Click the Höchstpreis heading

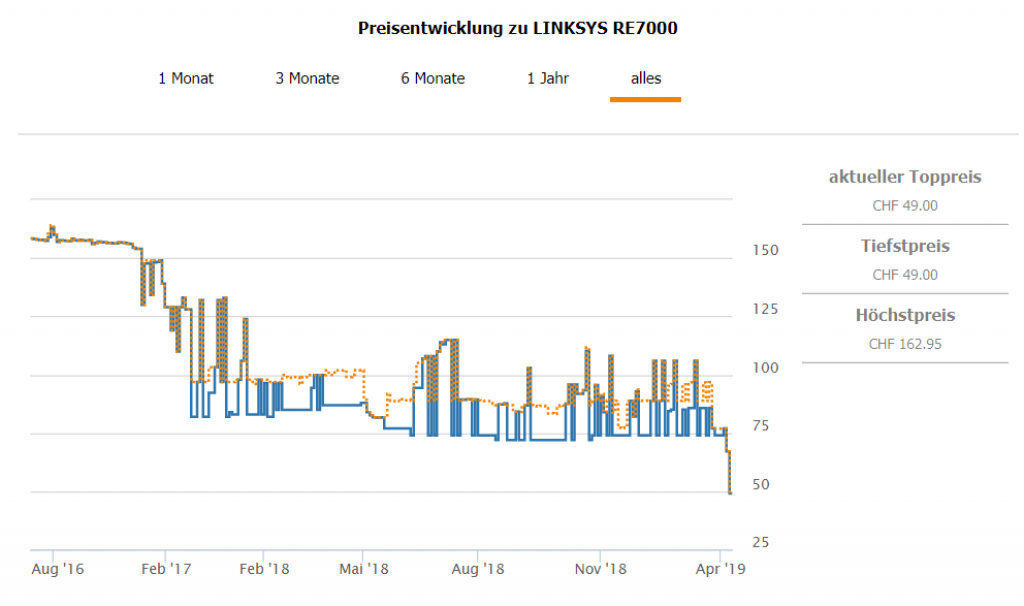point(905,315)
